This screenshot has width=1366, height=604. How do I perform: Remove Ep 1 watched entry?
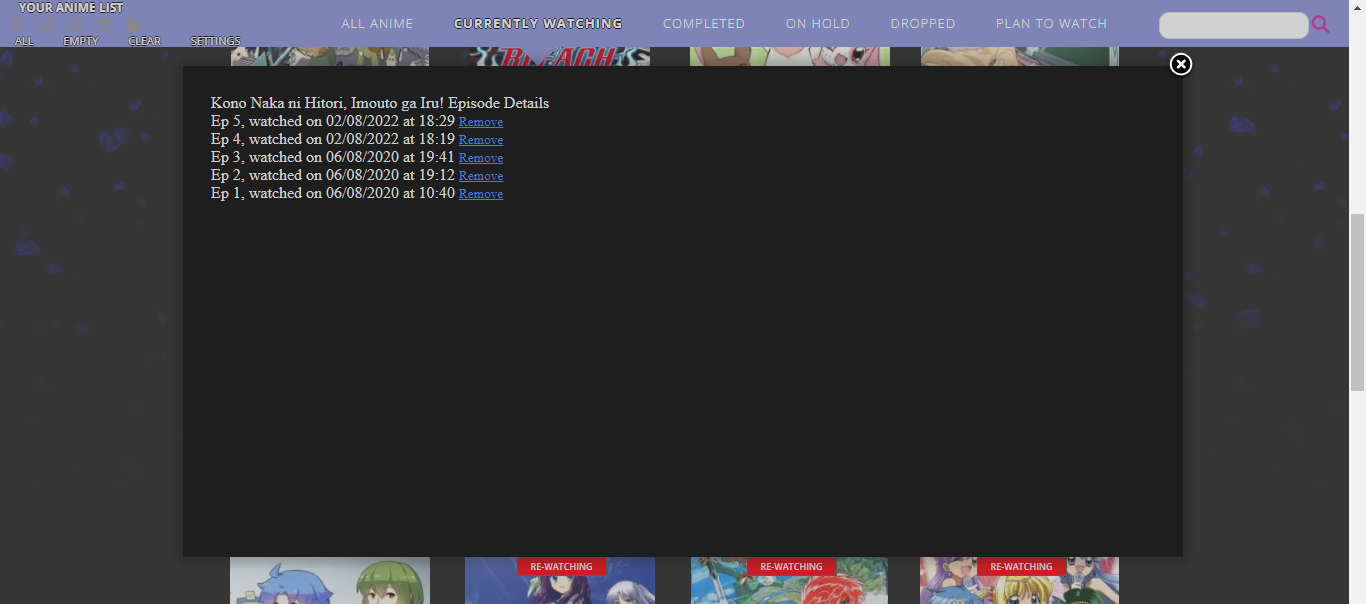tap(481, 194)
